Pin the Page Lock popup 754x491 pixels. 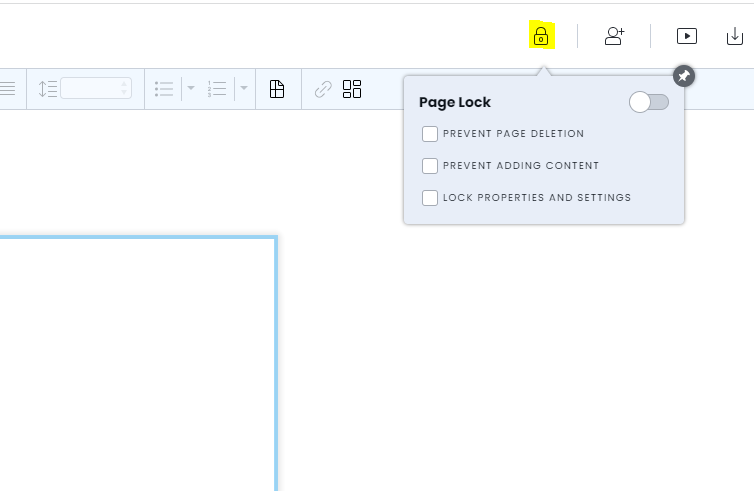[x=684, y=76]
